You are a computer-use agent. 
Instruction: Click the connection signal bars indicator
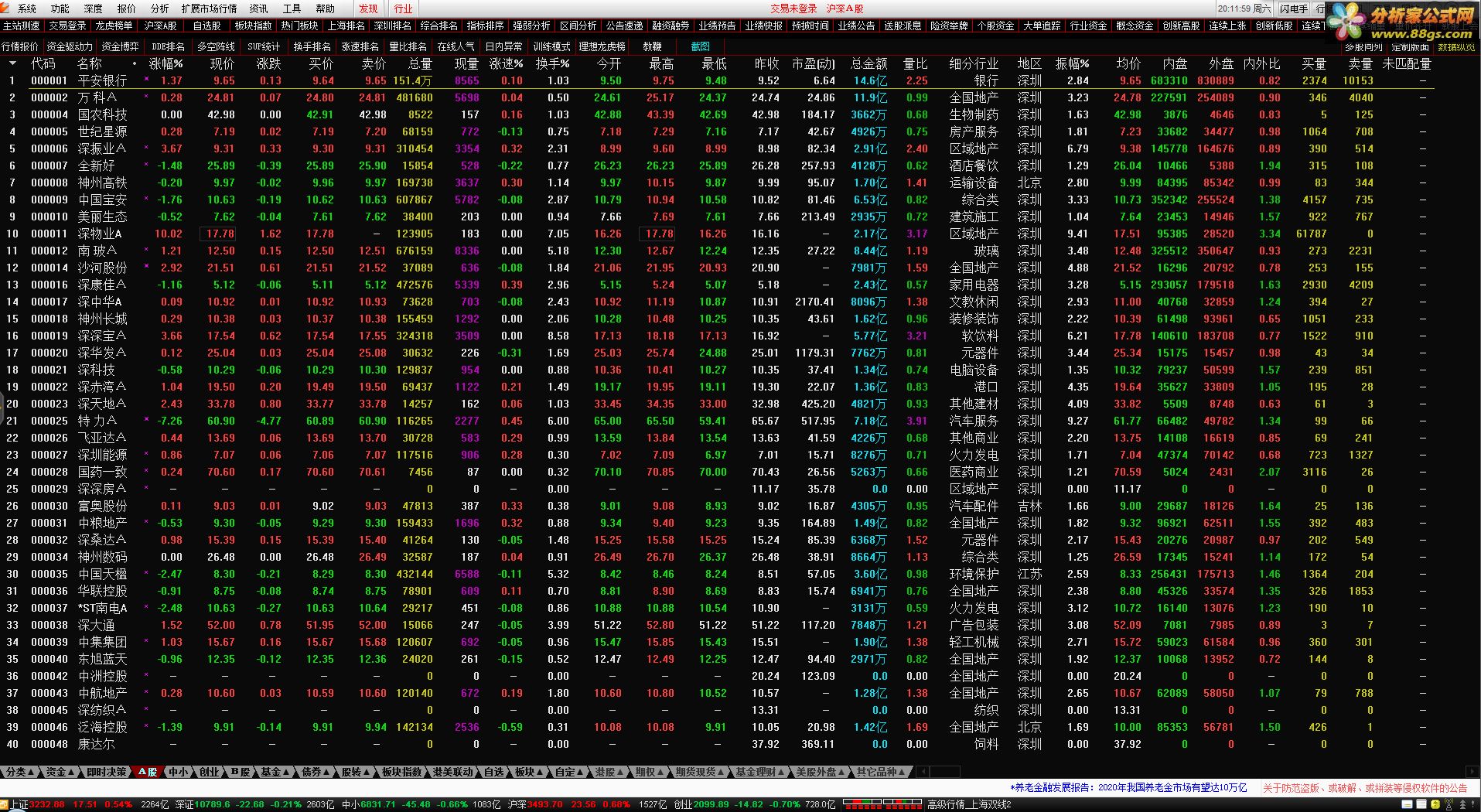point(881,805)
